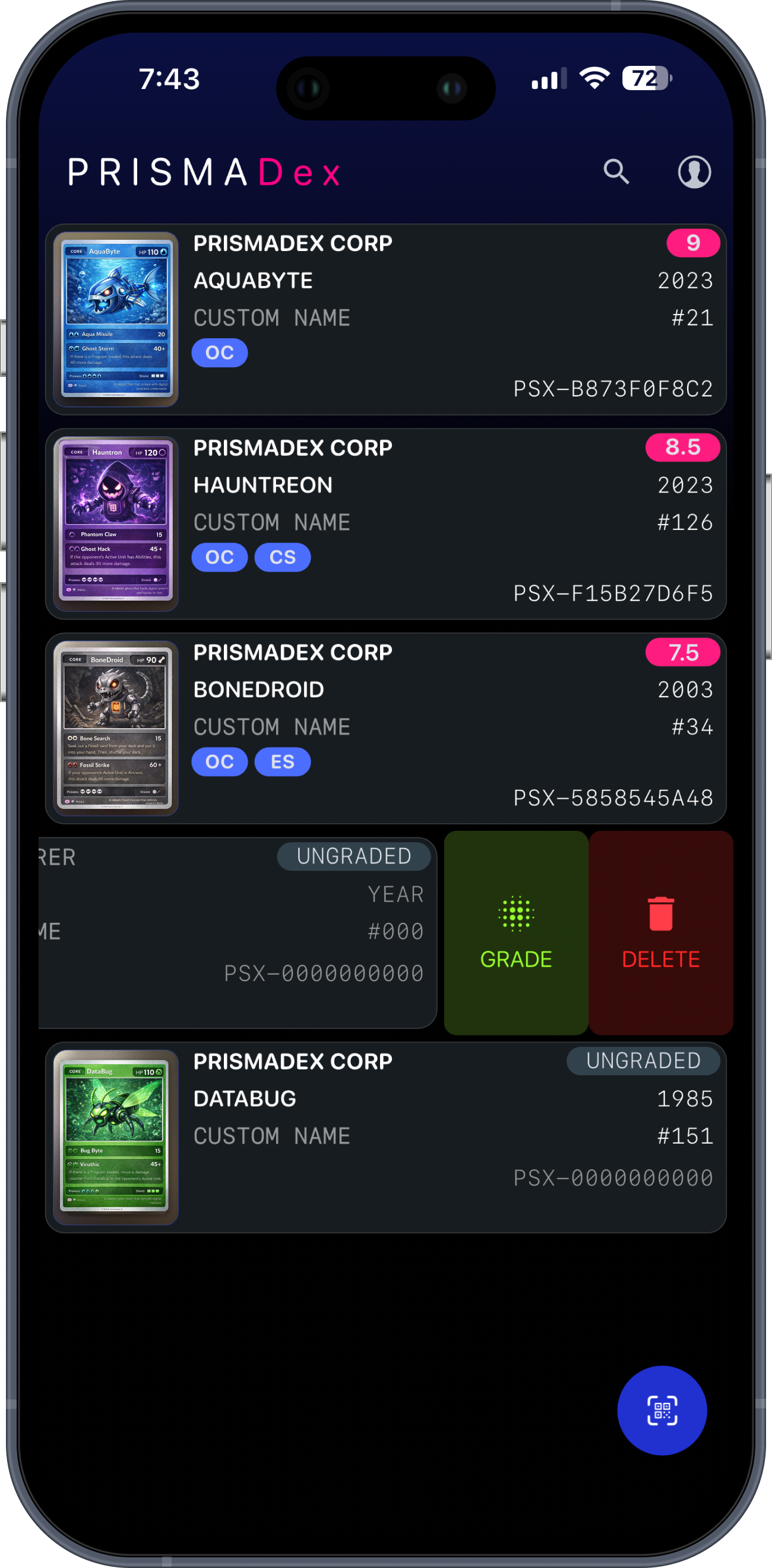Tap the 7.5 grade badge
The width and height of the screenshot is (772, 1568).
point(682,652)
